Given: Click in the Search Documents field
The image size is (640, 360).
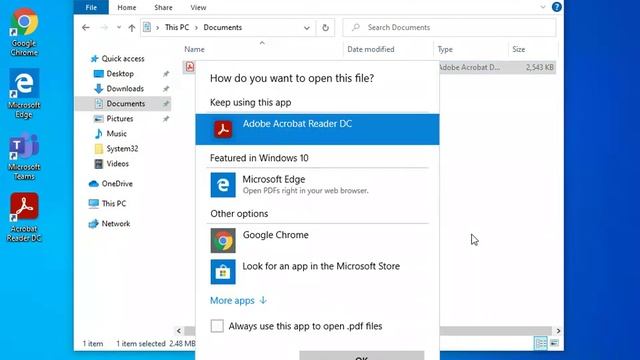Looking at the screenshot, I should tap(449, 27).
